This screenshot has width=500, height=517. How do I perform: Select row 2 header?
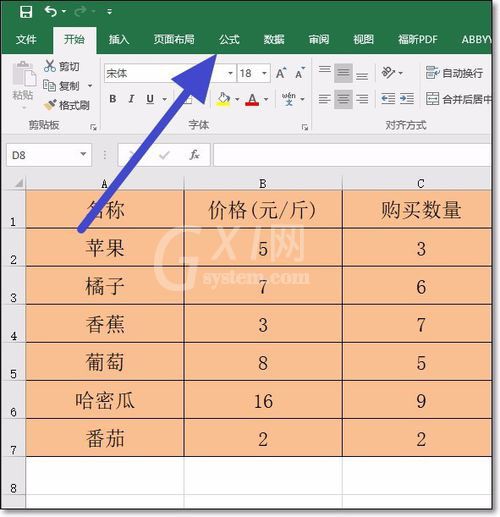(x=13, y=247)
